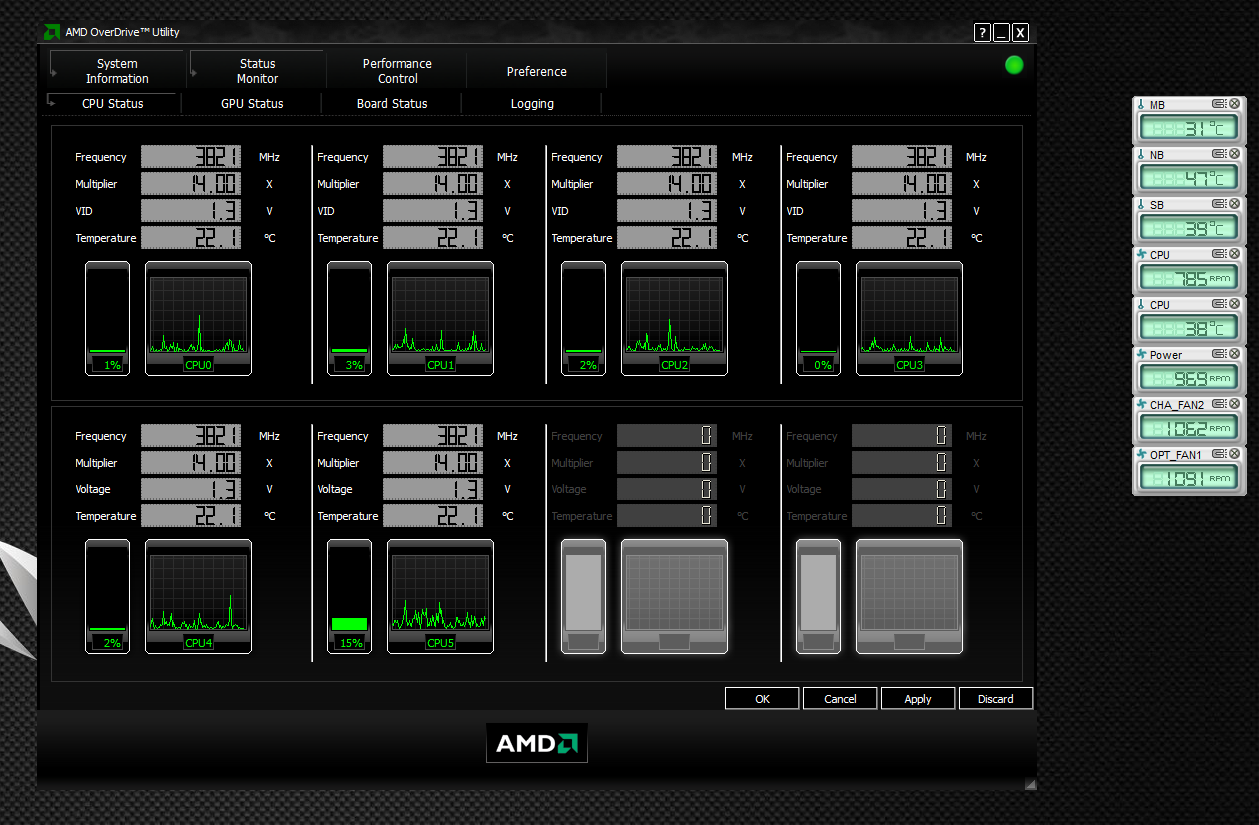Close the Power fan widget
Viewport: 1259px width, 825px height.
point(1234,354)
